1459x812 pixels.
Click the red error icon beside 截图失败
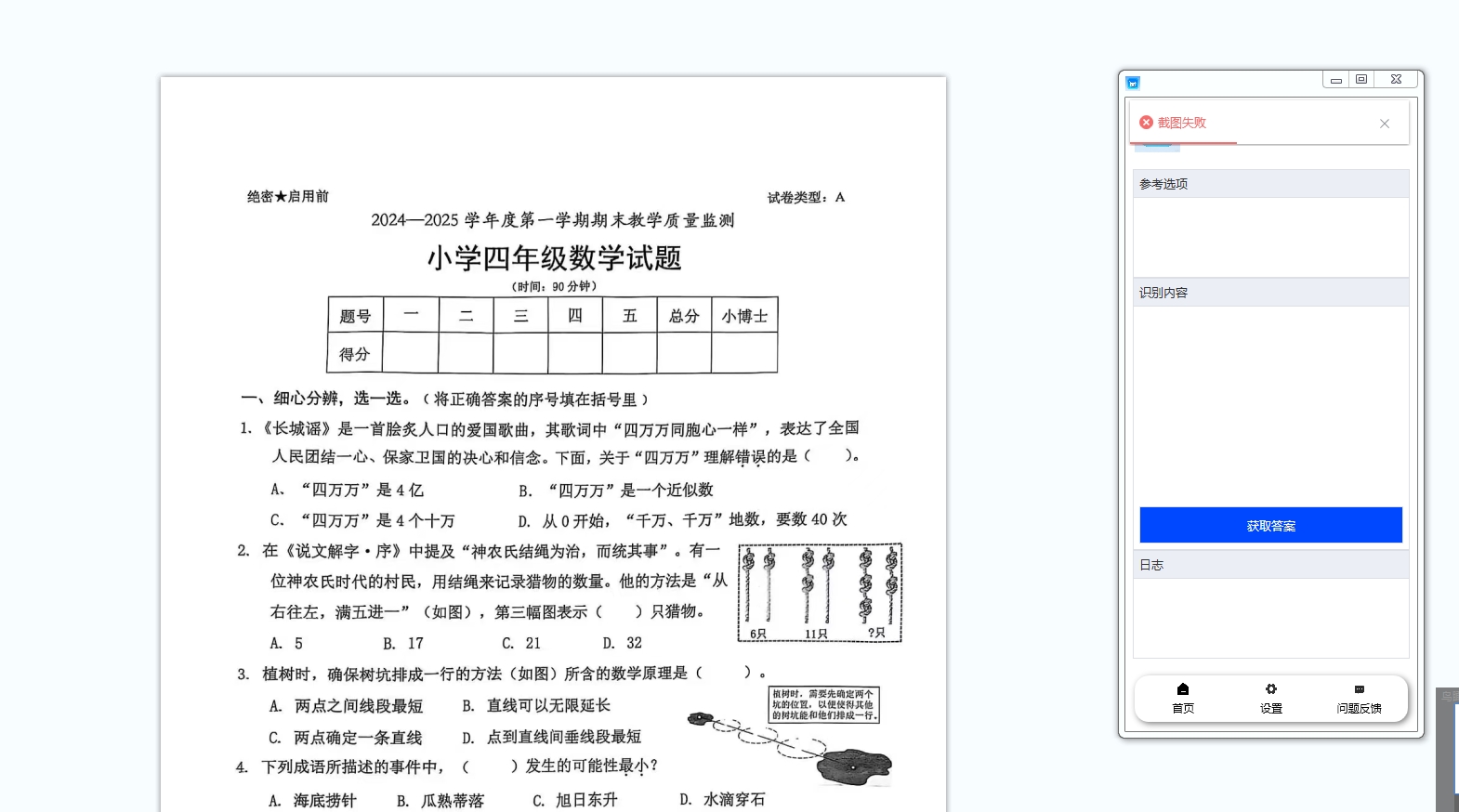(1146, 123)
